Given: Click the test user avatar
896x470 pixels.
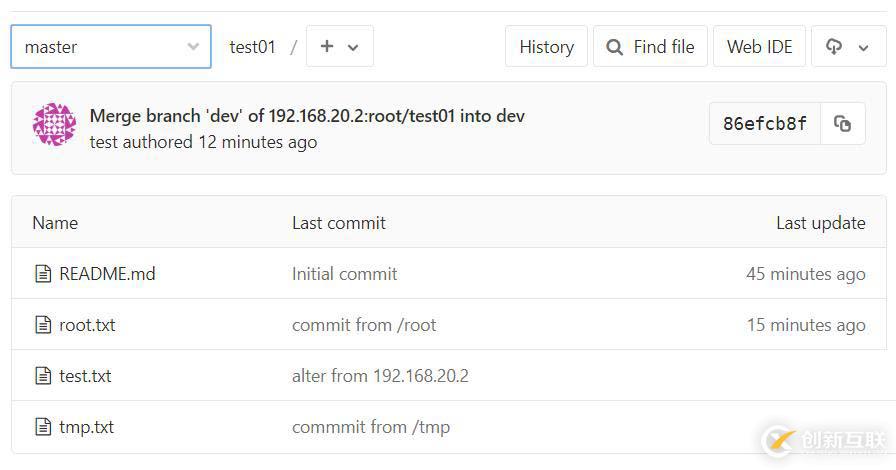Looking at the screenshot, I should [54, 125].
